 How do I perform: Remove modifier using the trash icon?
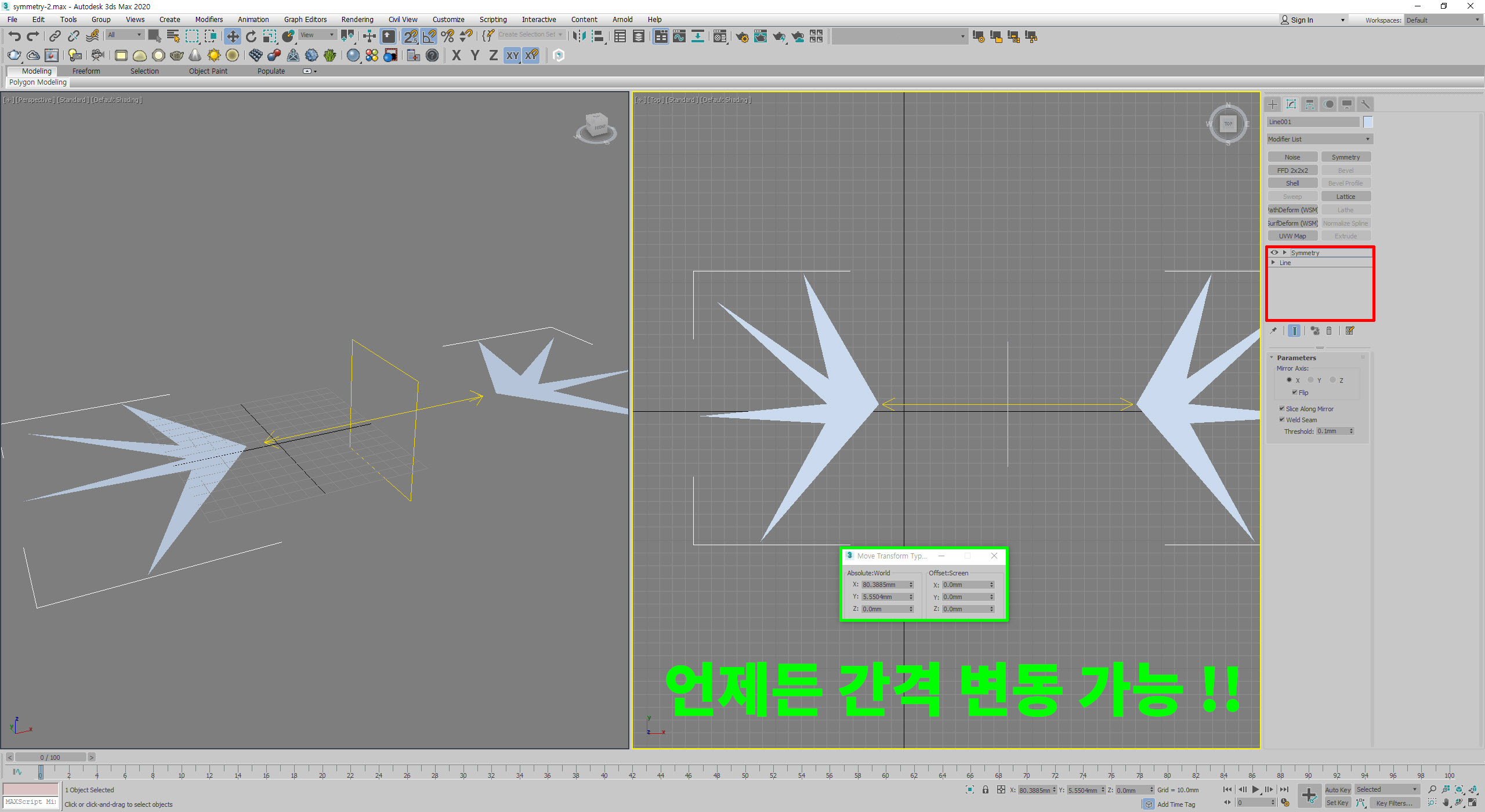click(1328, 331)
